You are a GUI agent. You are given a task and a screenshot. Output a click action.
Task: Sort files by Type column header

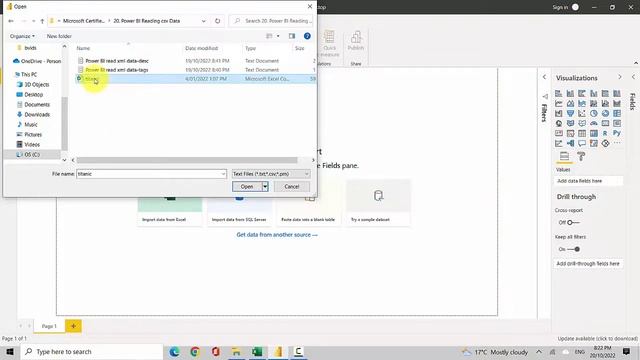(x=250, y=48)
